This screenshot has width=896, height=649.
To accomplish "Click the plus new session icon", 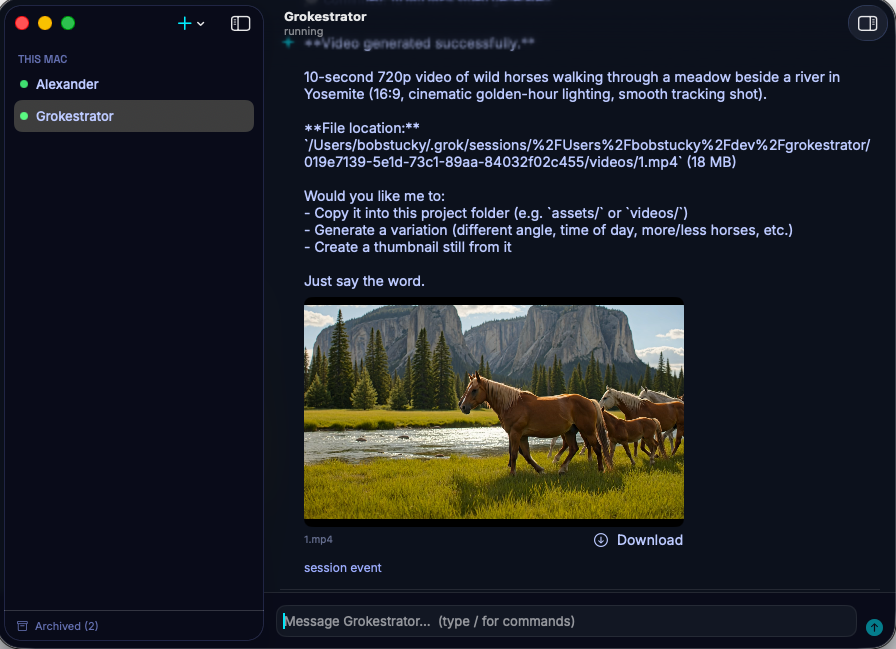I will tap(185, 23).
